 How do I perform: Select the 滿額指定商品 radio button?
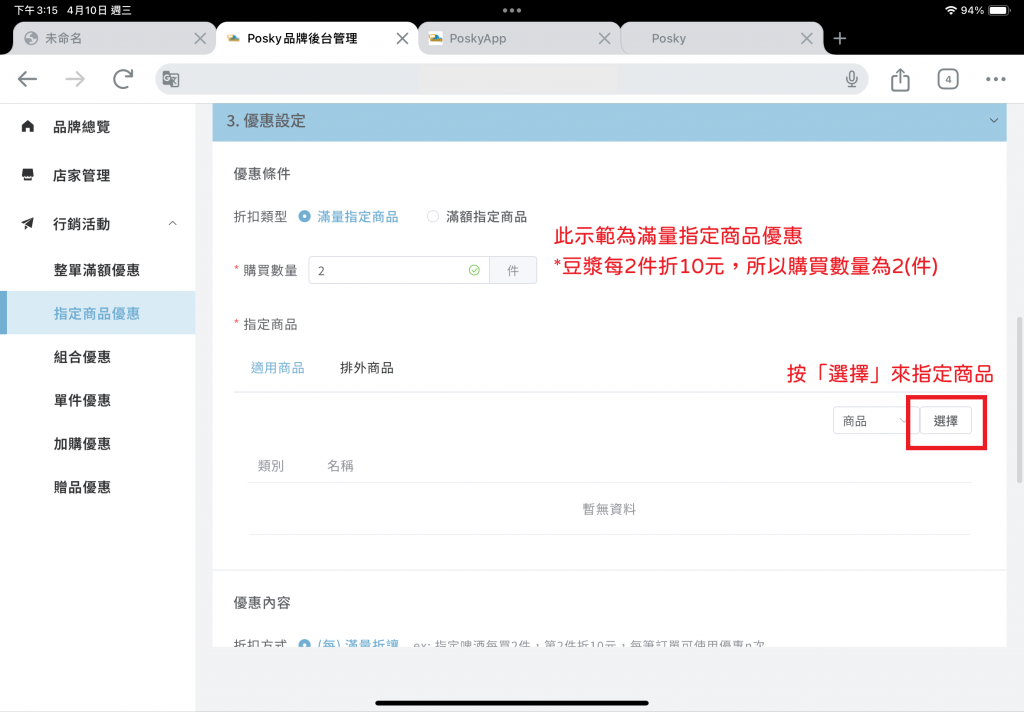(432, 216)
